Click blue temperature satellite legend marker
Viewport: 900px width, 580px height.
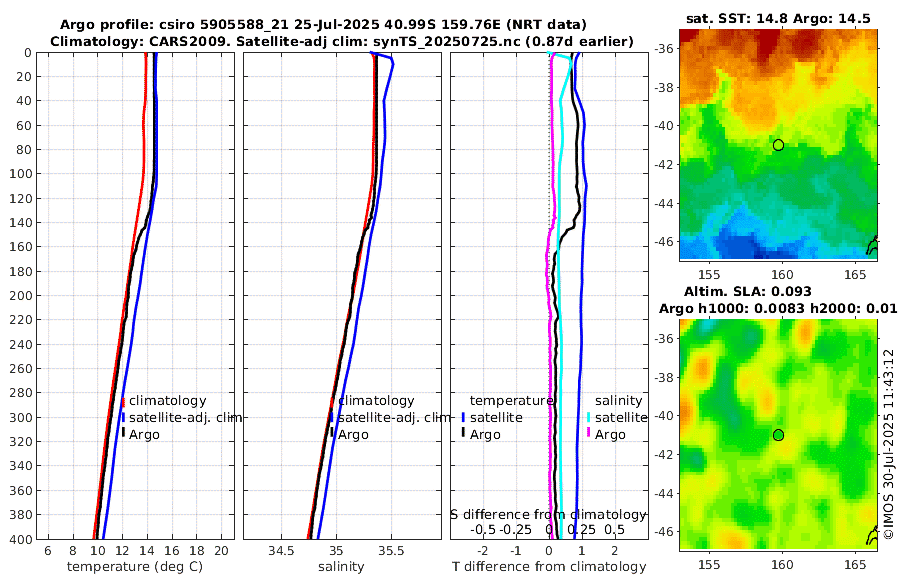tap(463, 418)
